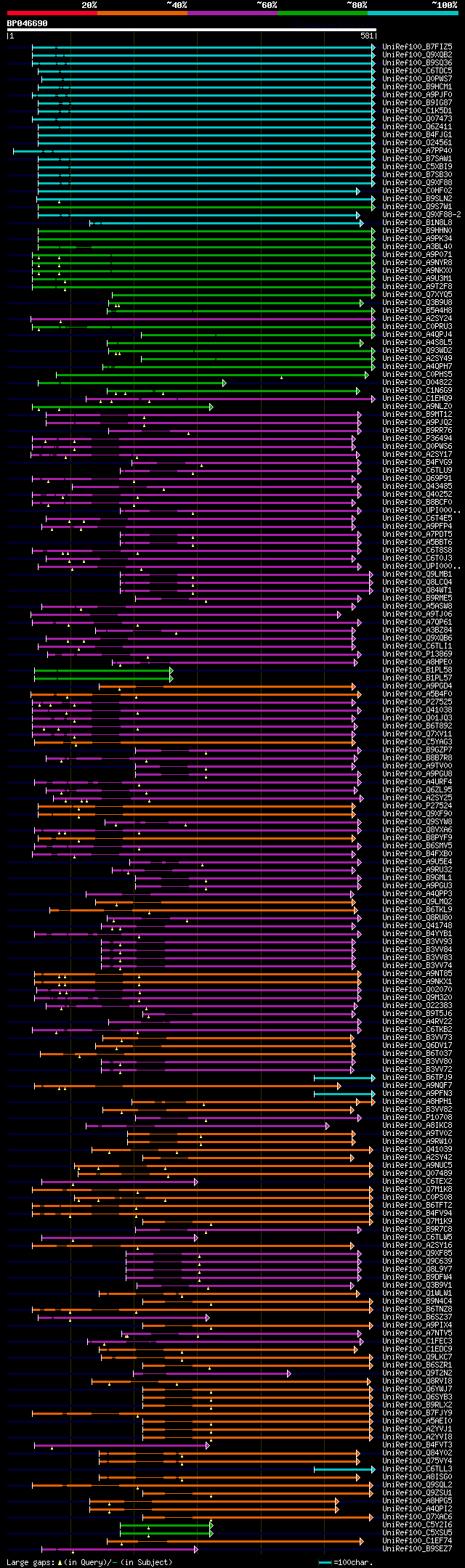This screenshot has height=1568, width=465.
Task: Choose the UniRef100_B4FVG9 label
Action: [x=417, y=462]
